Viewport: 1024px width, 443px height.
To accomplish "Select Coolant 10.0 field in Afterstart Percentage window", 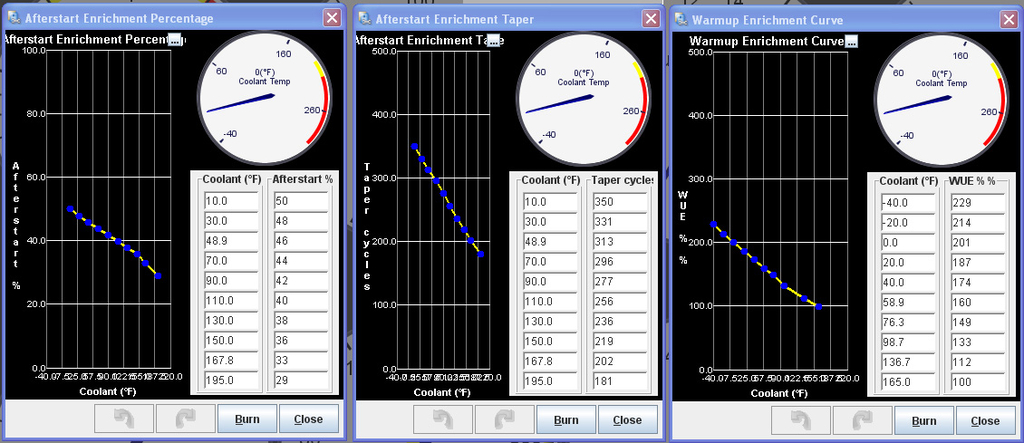I will point(232,201).
